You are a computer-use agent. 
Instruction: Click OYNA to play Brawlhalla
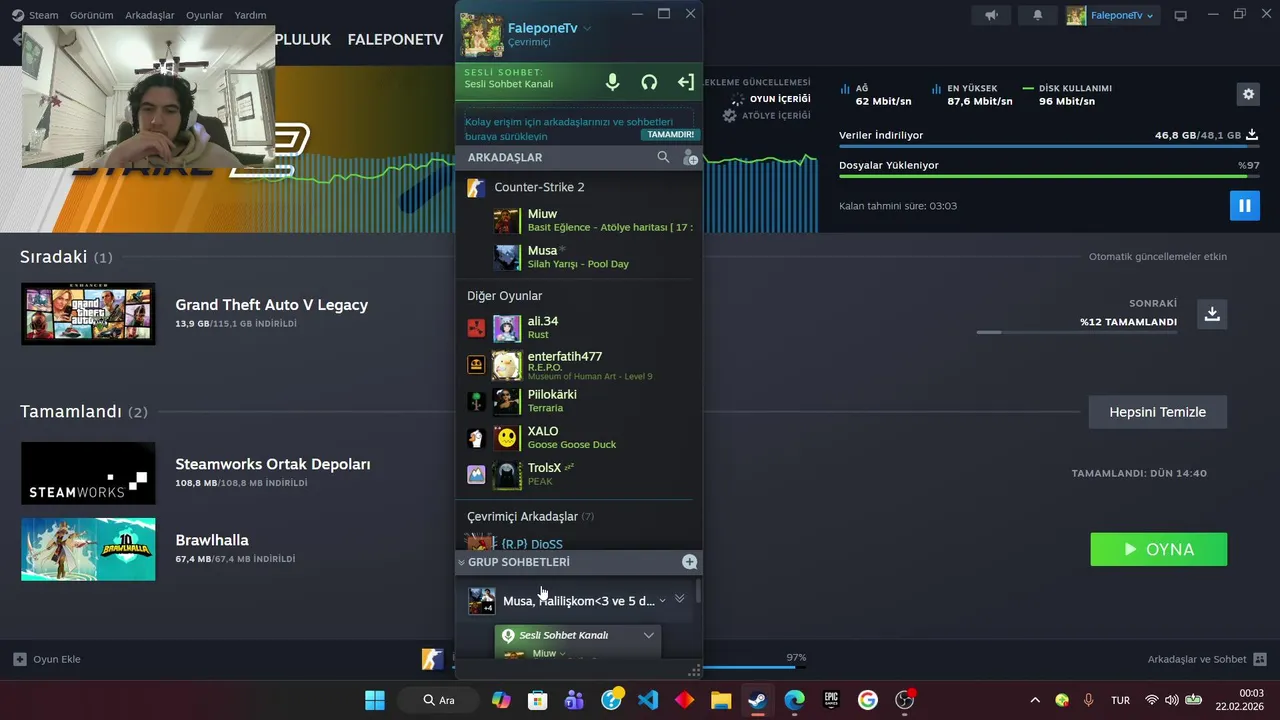[x=1158, y=549]
